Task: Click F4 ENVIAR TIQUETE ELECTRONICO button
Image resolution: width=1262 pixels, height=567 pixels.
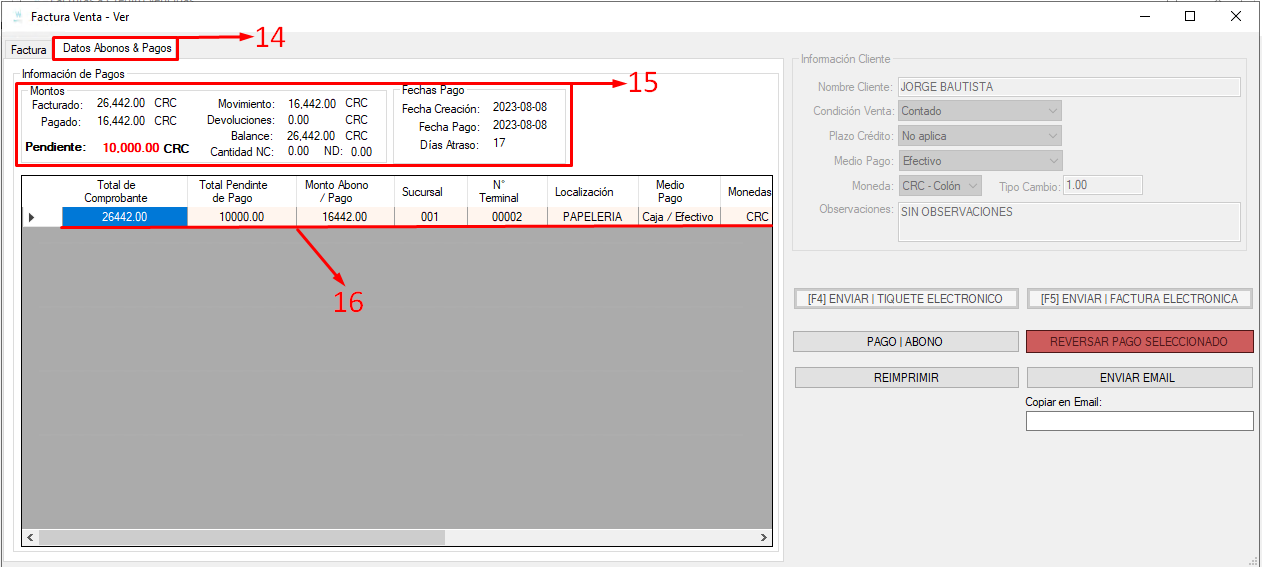Action: tap(905, 299)
